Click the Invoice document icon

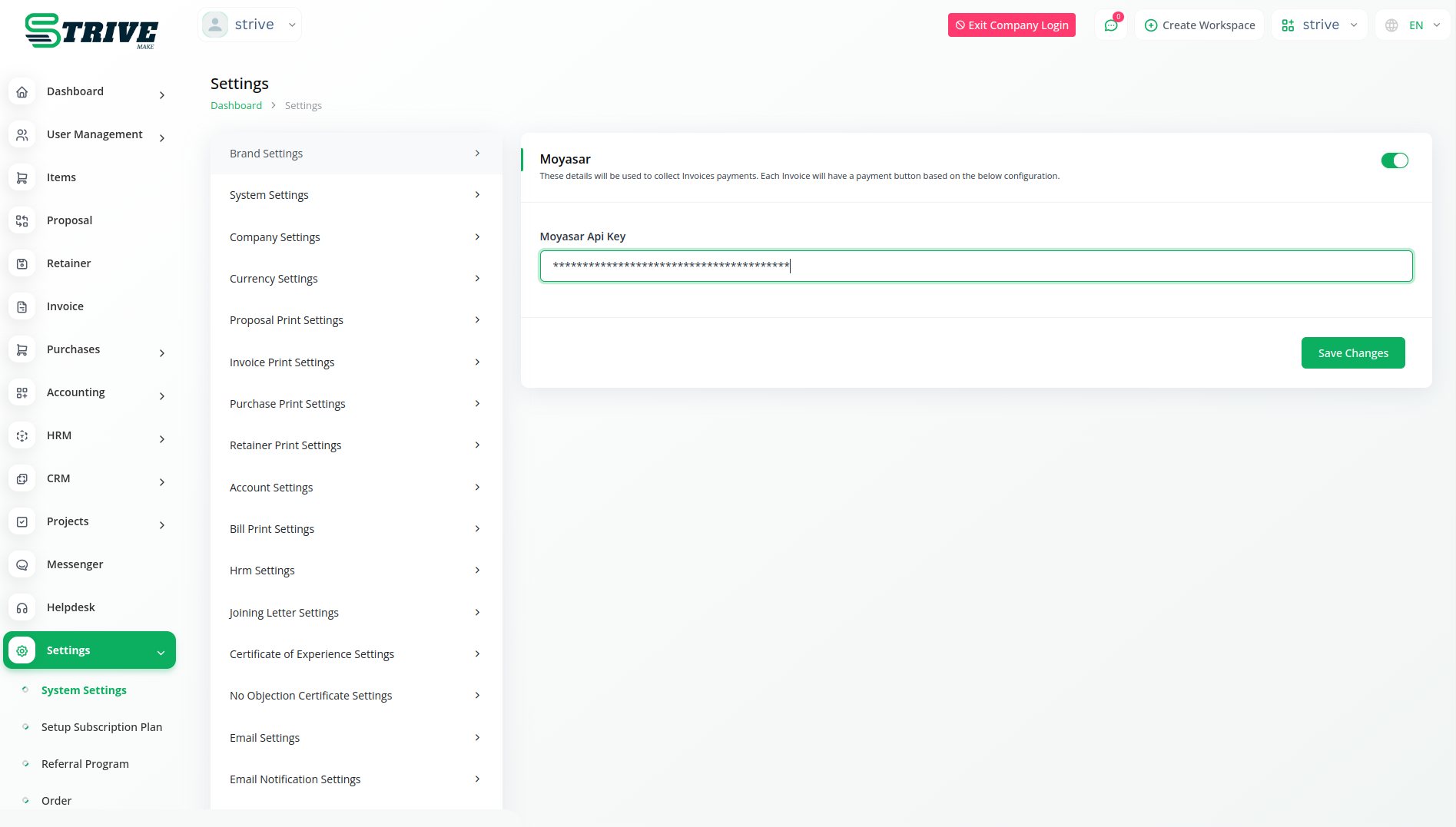click(22, 307)
